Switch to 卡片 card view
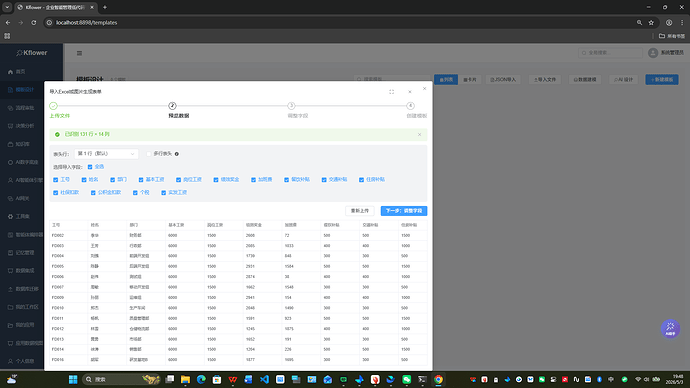Viewport: 690px width, 388px height. tap(470, 80)
